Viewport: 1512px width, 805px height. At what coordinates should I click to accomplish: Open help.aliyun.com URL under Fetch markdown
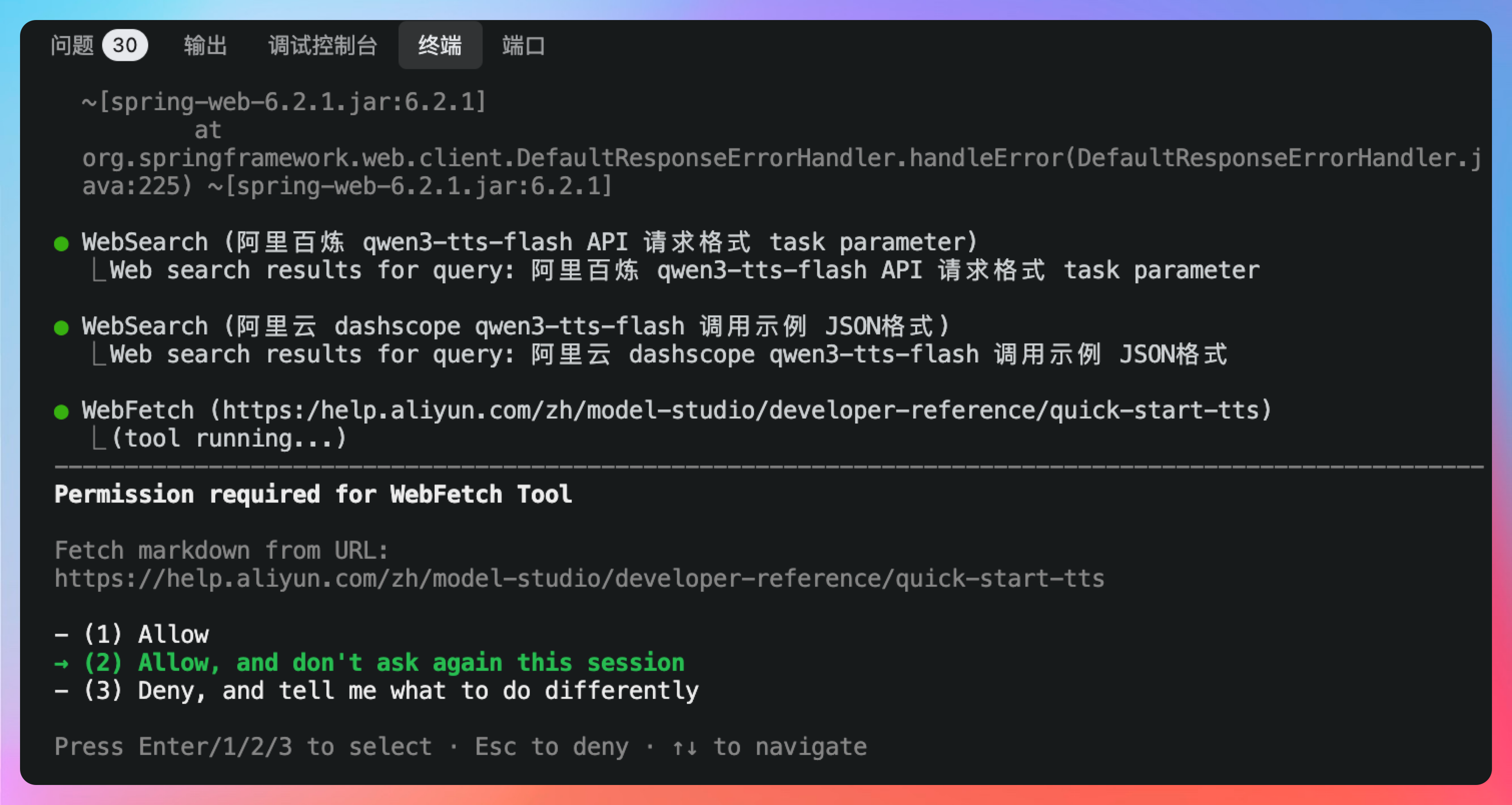coord(579,579)
